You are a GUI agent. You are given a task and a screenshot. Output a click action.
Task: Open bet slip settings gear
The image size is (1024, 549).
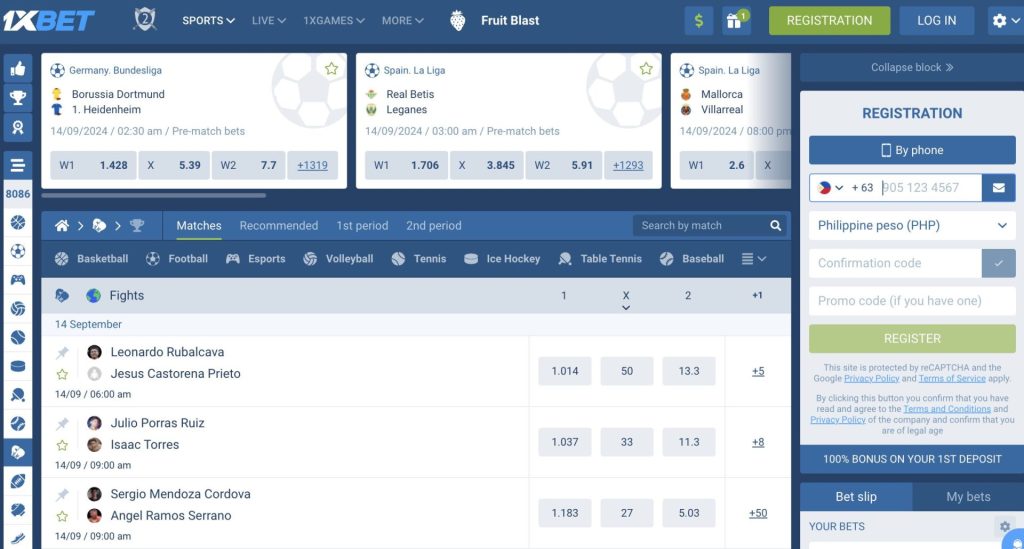click(1005, 526)
